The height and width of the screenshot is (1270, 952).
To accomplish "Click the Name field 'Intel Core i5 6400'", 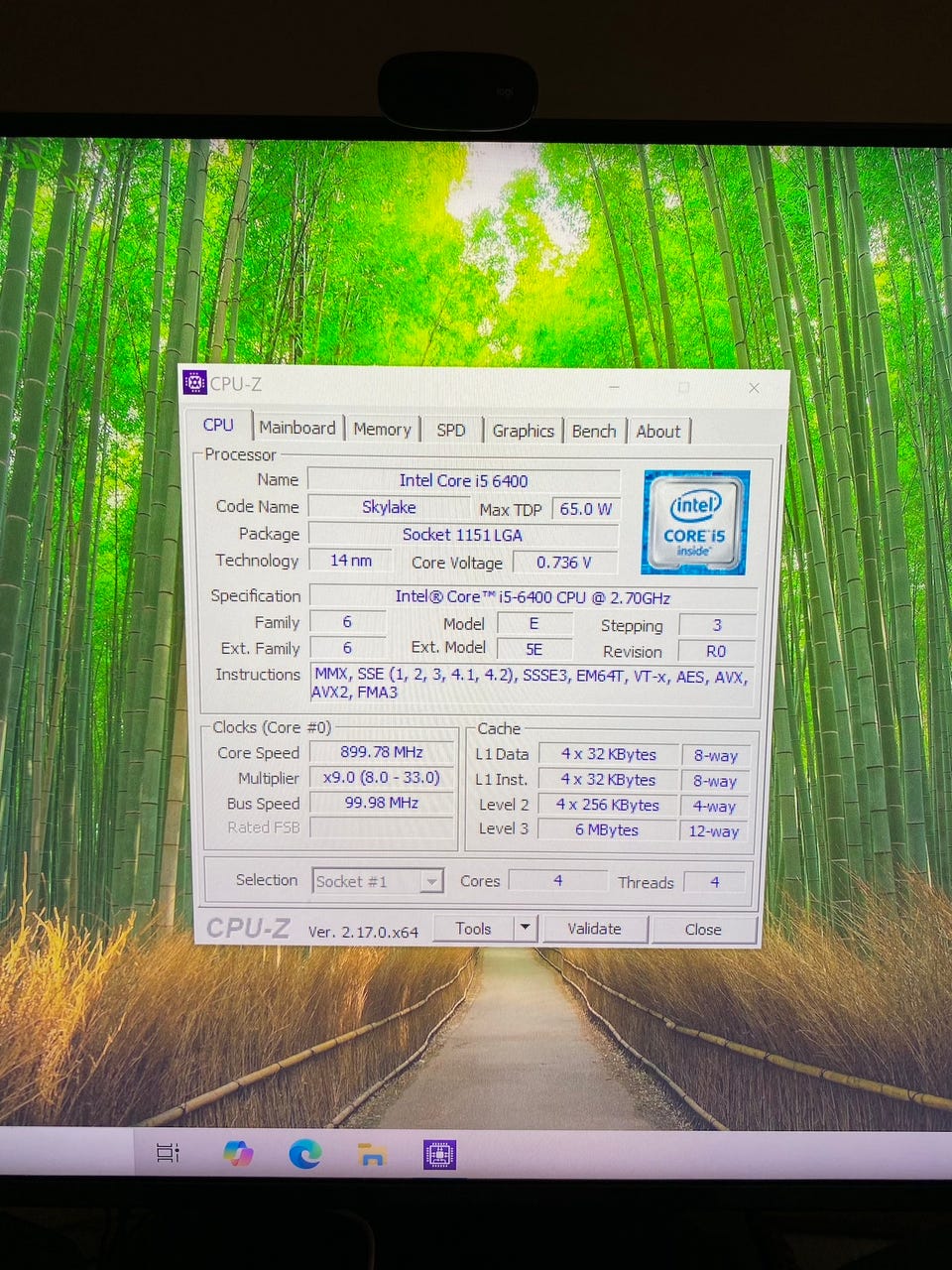I will [x=463, y=480].
